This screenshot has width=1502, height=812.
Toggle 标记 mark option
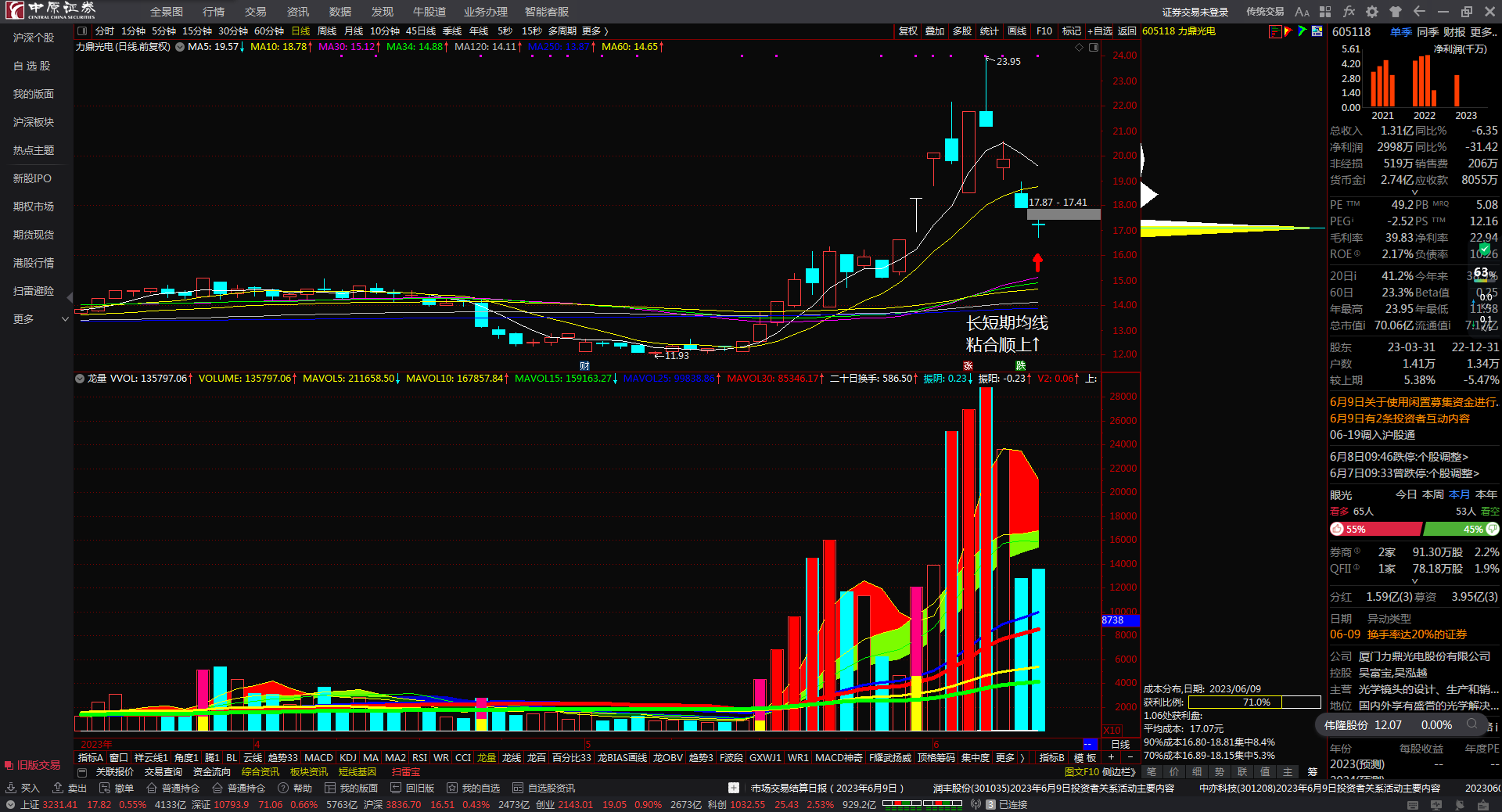[1072, 31]
